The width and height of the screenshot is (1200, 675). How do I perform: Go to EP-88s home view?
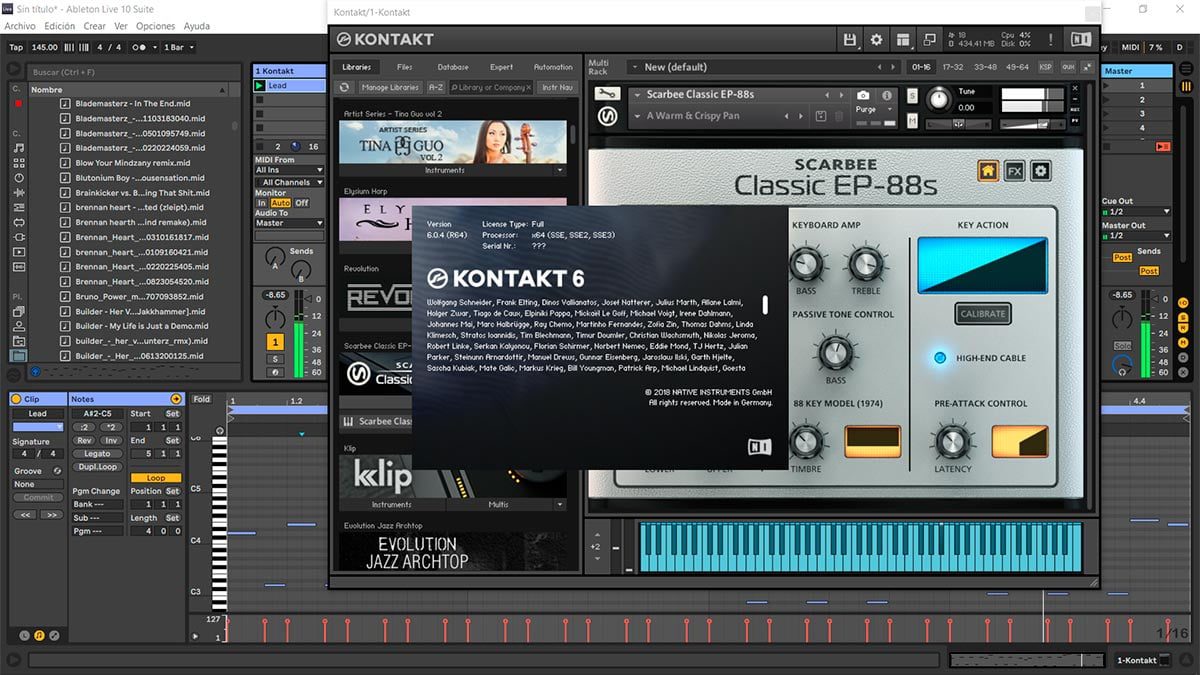[988, 170]
